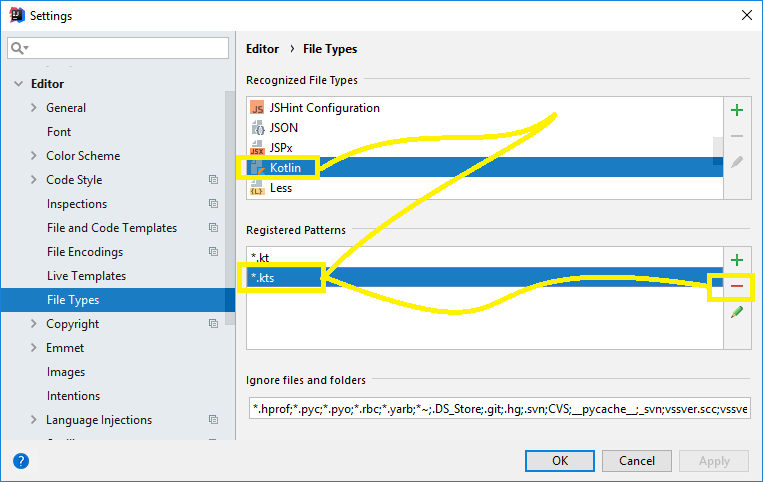The width and height of the screenshot is (763, 482).
Task: Cancel the Settings dialog
Action: tap(636, 461)
